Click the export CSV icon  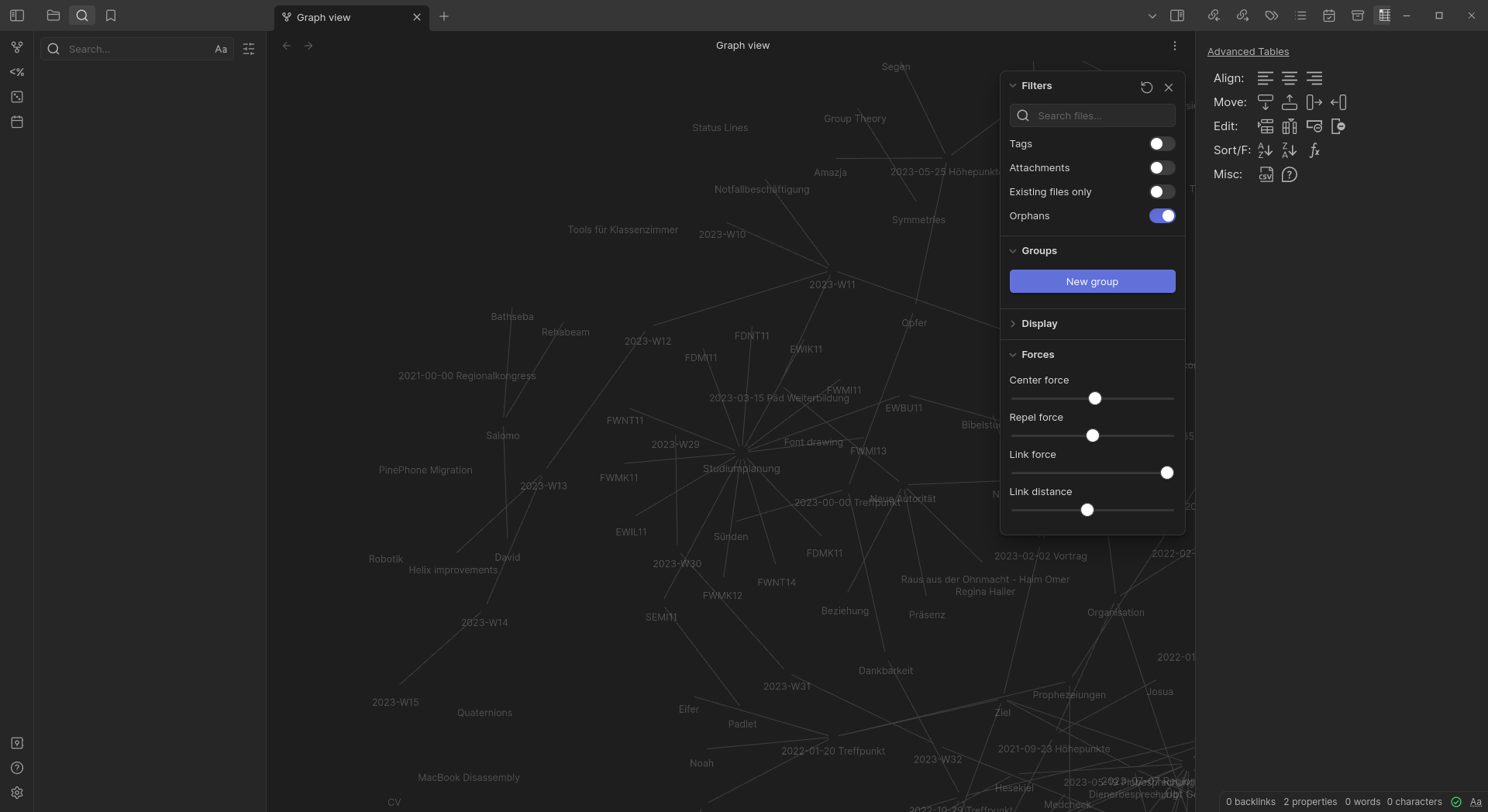pos(1265,174)
